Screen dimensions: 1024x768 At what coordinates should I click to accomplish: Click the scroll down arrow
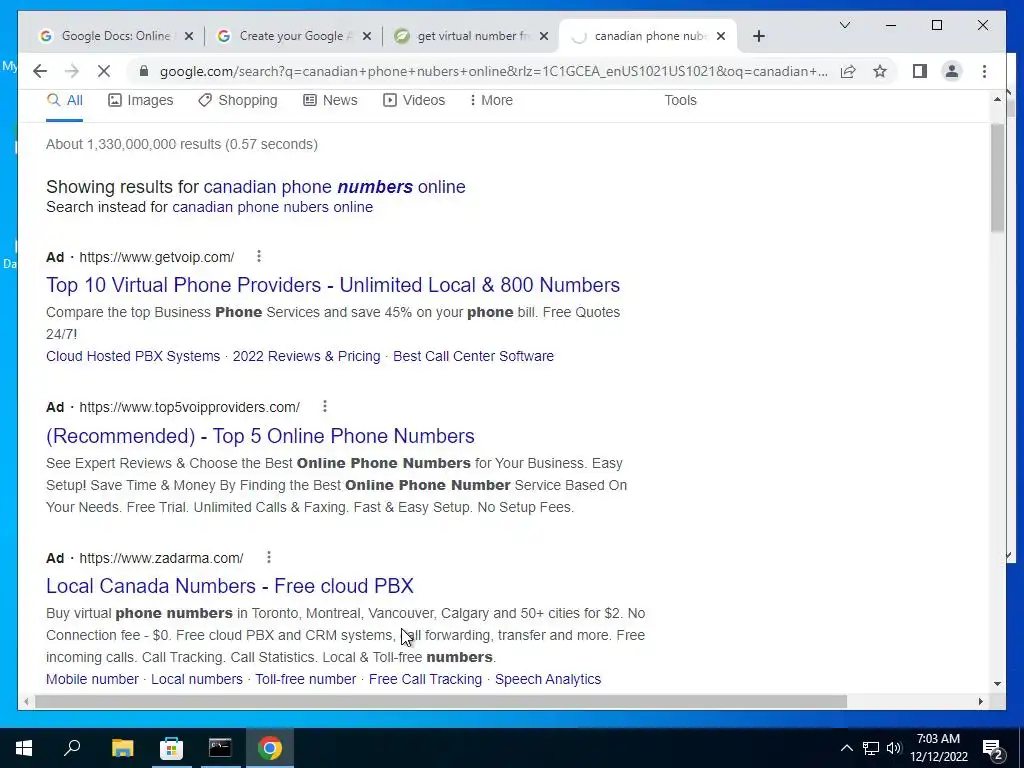(x=997, y=684)
